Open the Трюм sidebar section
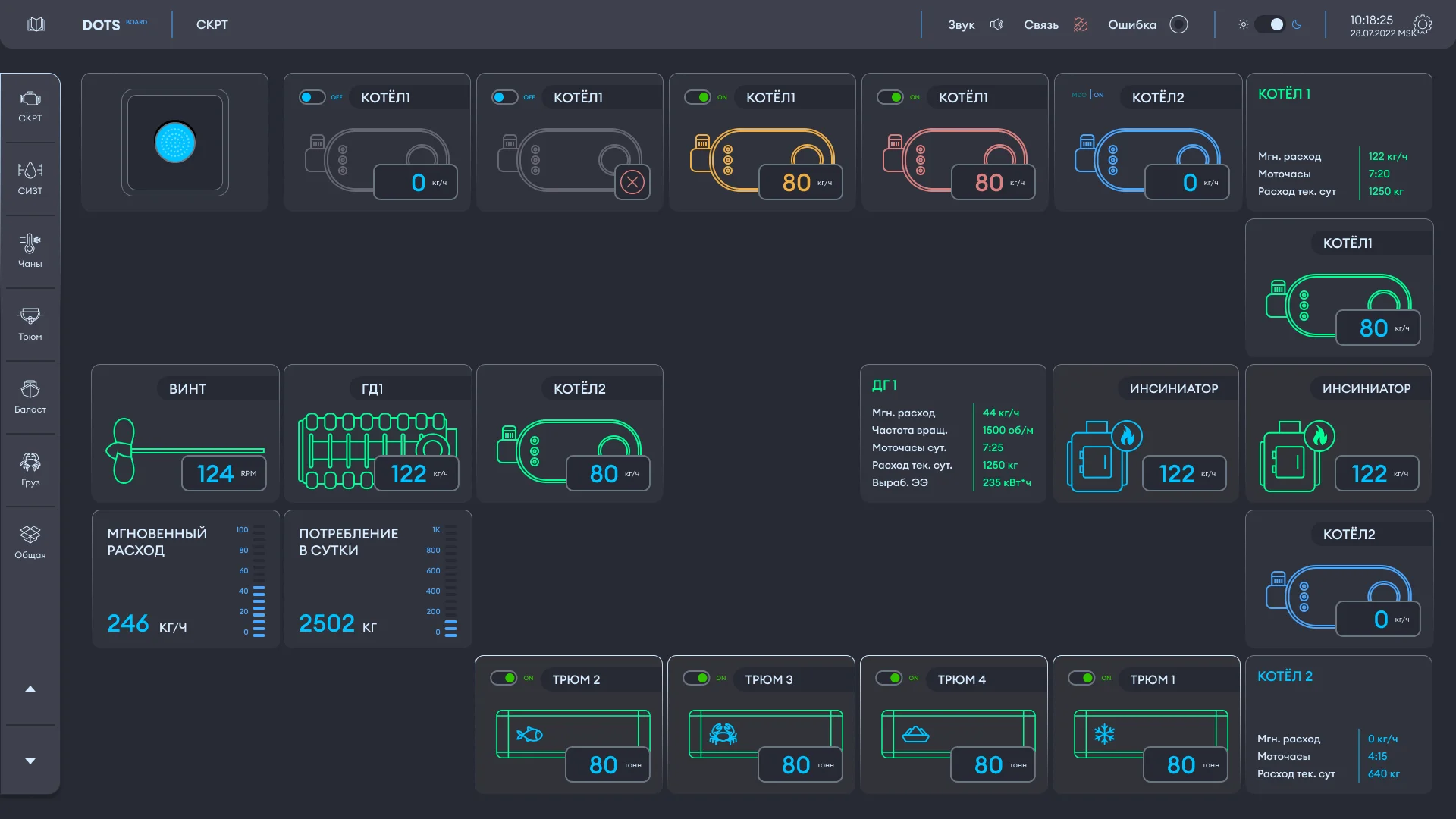This screenshot has width=1456, height=819. pos(30,325)
